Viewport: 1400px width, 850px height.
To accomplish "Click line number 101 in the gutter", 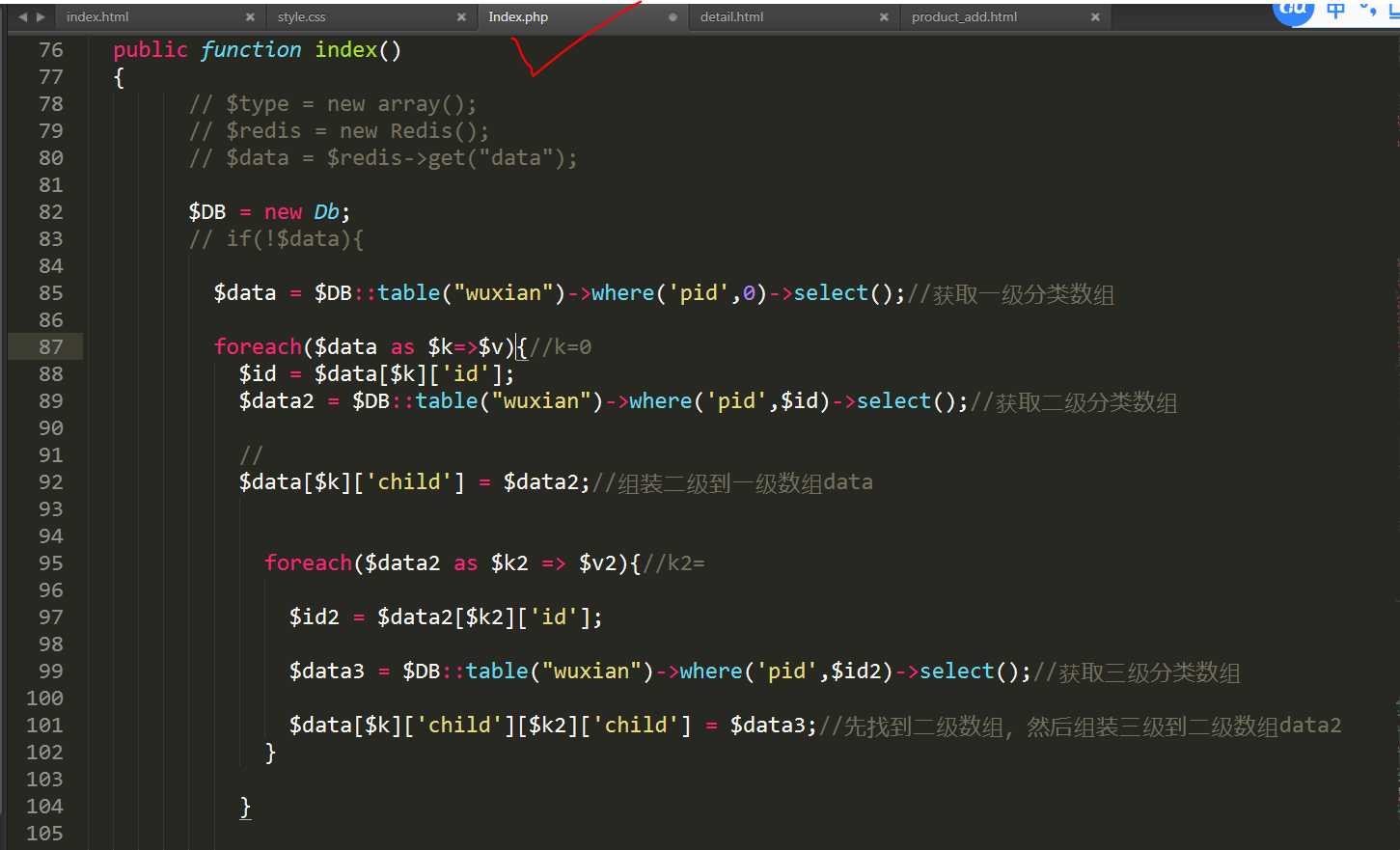I will coord(44,726).
